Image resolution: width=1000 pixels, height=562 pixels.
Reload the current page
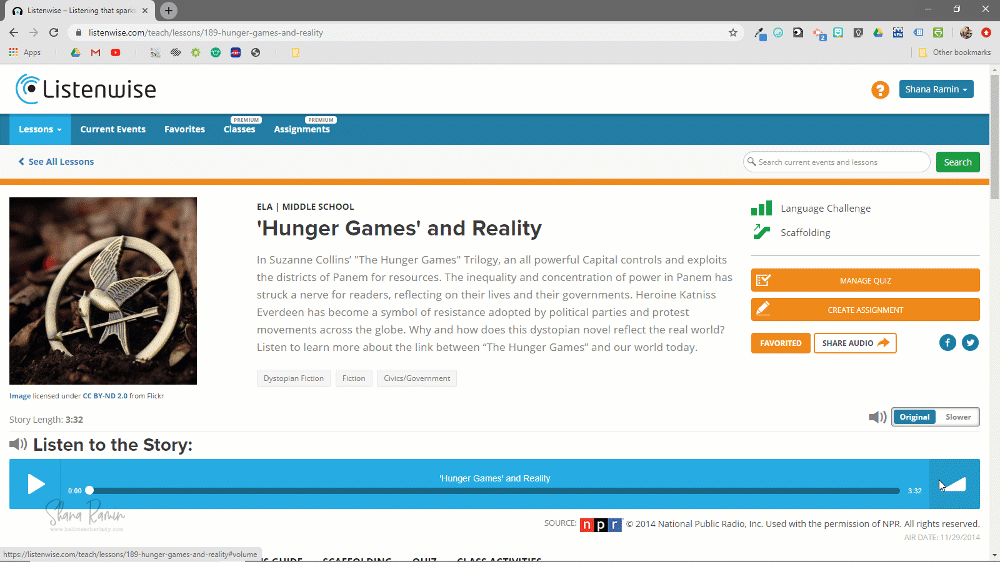click(x=54, y=33)
